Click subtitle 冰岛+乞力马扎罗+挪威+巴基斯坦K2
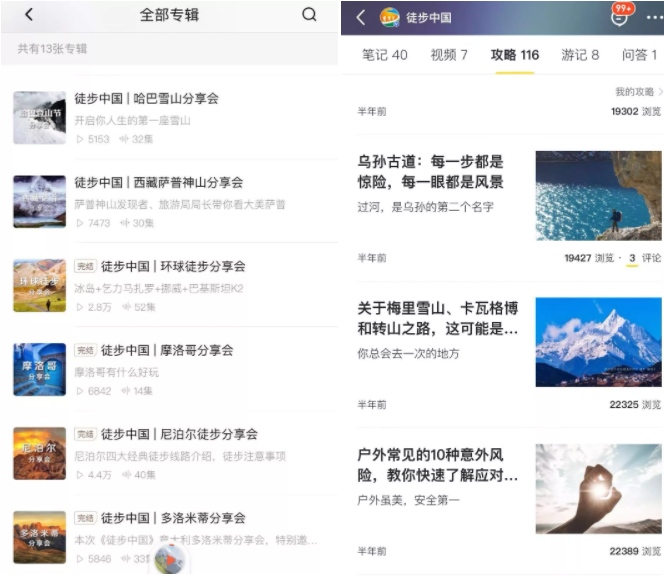The image size is (664, 576). point(159,288)
